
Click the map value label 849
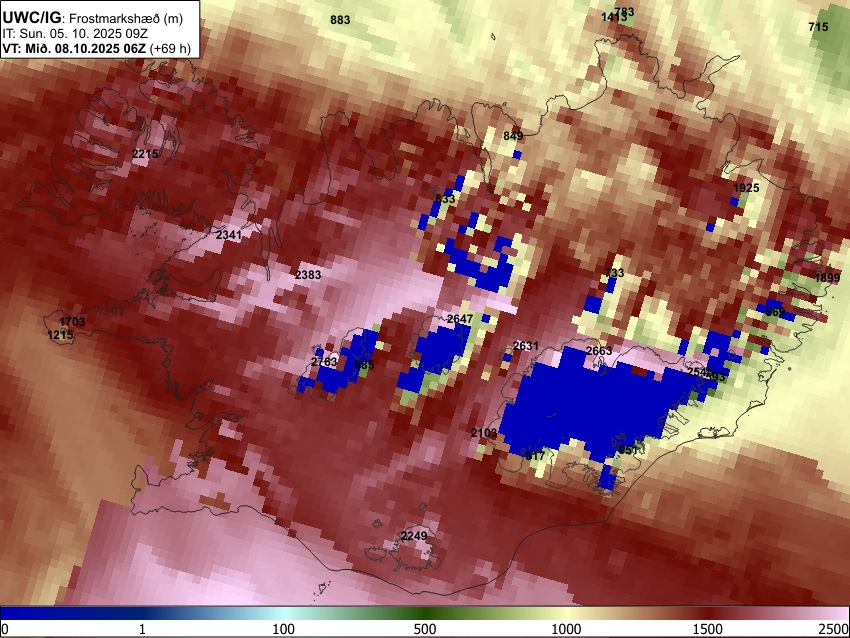tap(513, 136)
